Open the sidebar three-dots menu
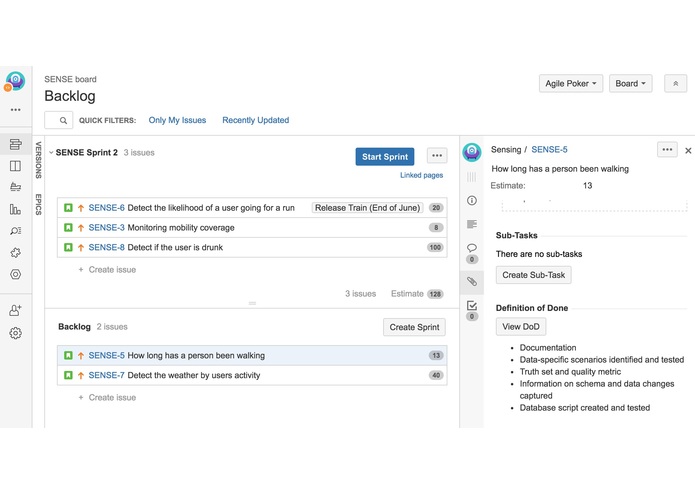Screen dimensions: 695x494 point(16,109)
